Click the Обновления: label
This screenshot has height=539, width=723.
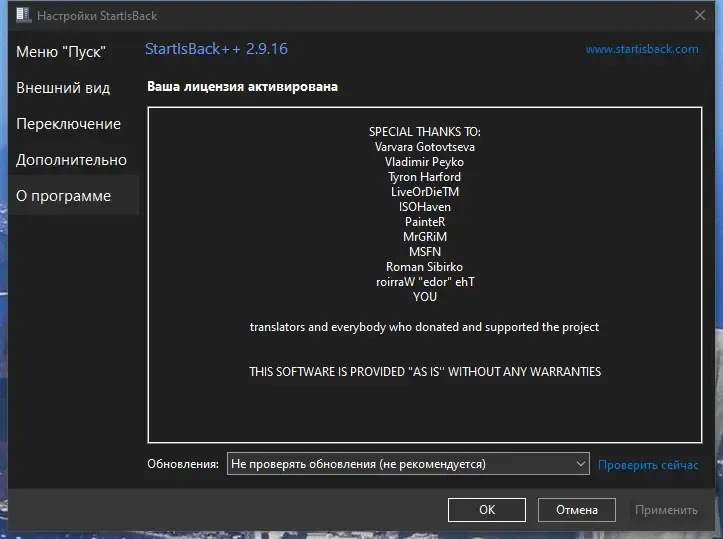click(183, 464)
